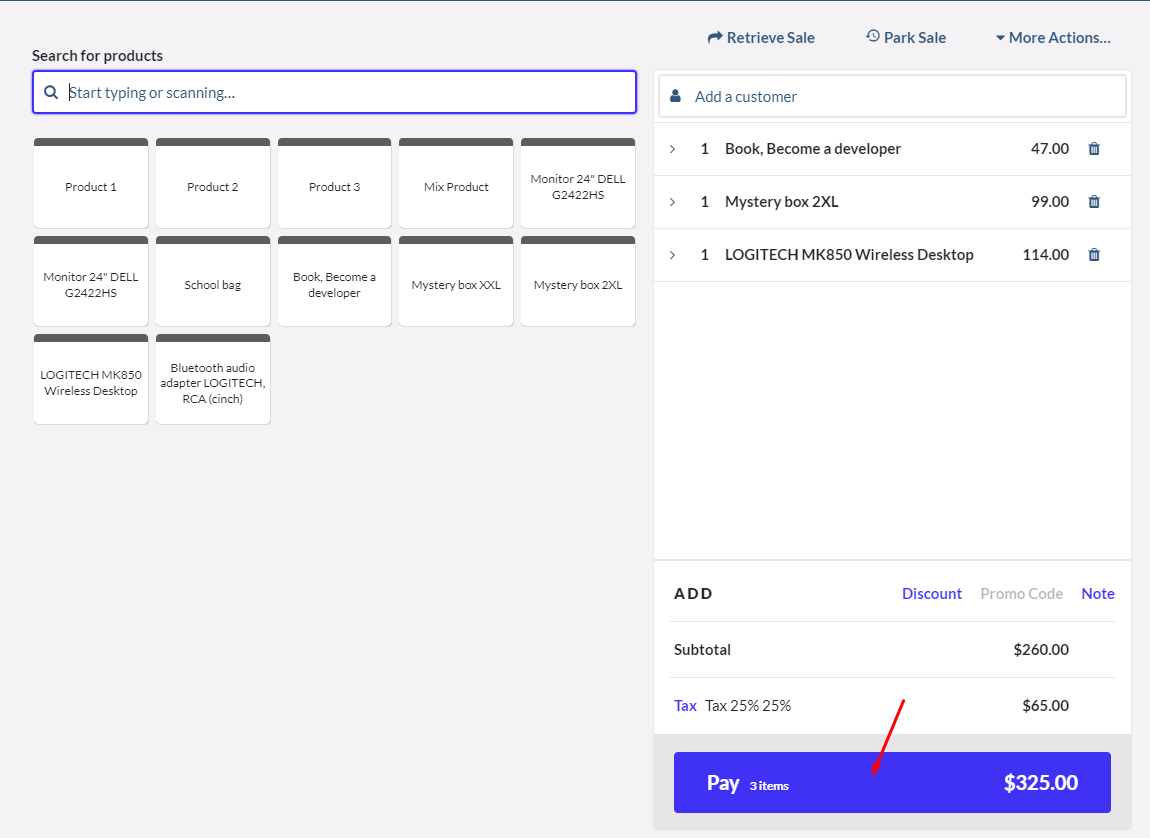Click the search magnifier icon
This screenshot has height=838, width=1150.
pos(51,93)
